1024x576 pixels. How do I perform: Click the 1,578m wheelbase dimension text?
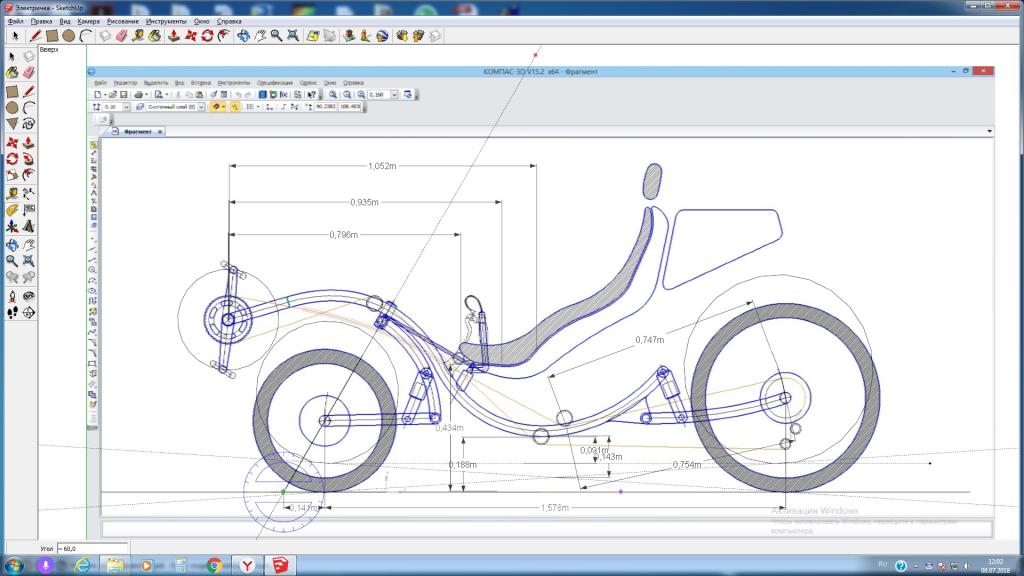[554, 507]
